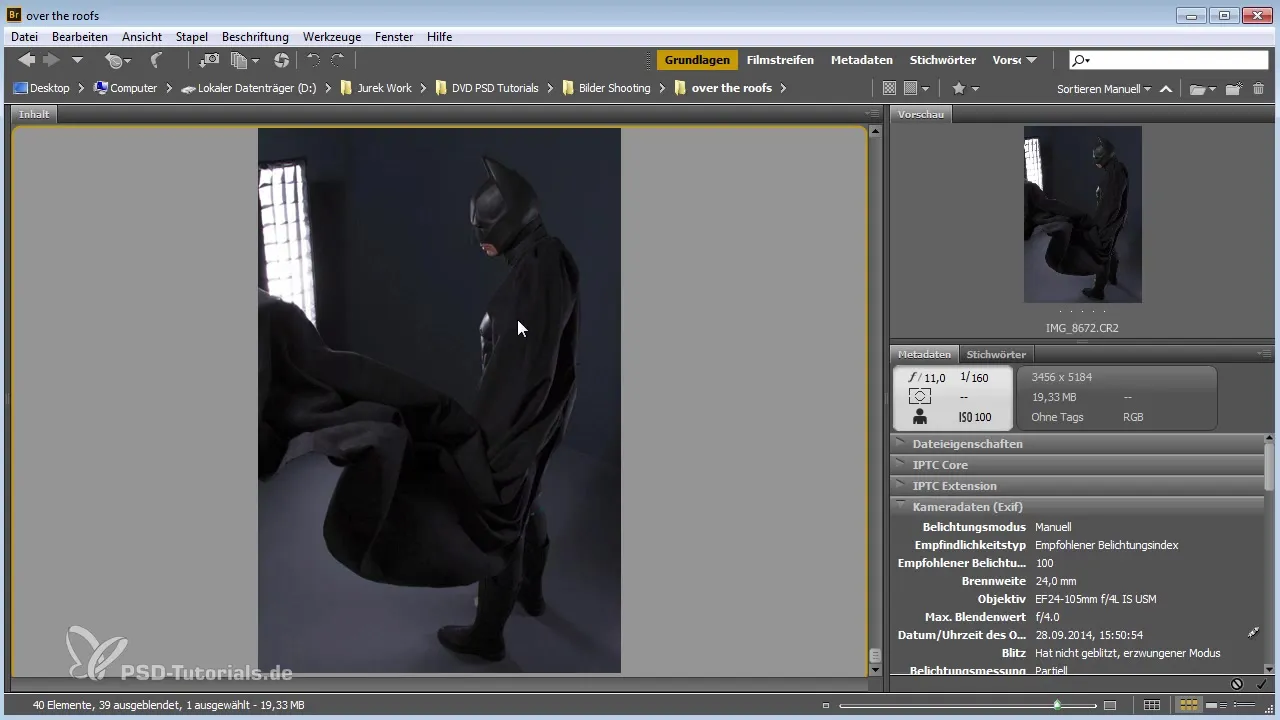Lock thumbnail grid icon
The image size is (1280, 720).
tap(1152, 705)
